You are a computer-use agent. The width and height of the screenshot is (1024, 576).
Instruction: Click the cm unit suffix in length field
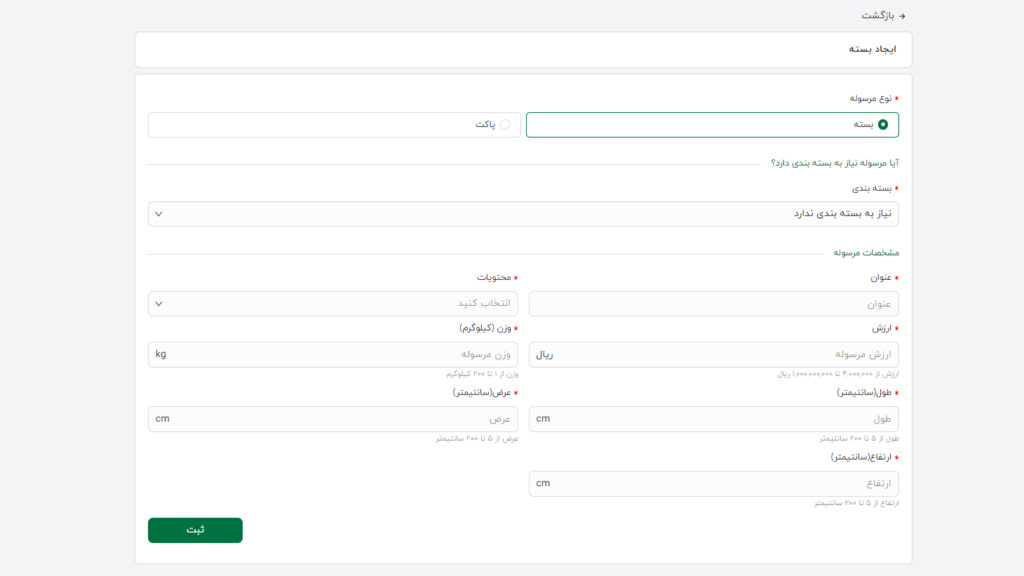543,419
